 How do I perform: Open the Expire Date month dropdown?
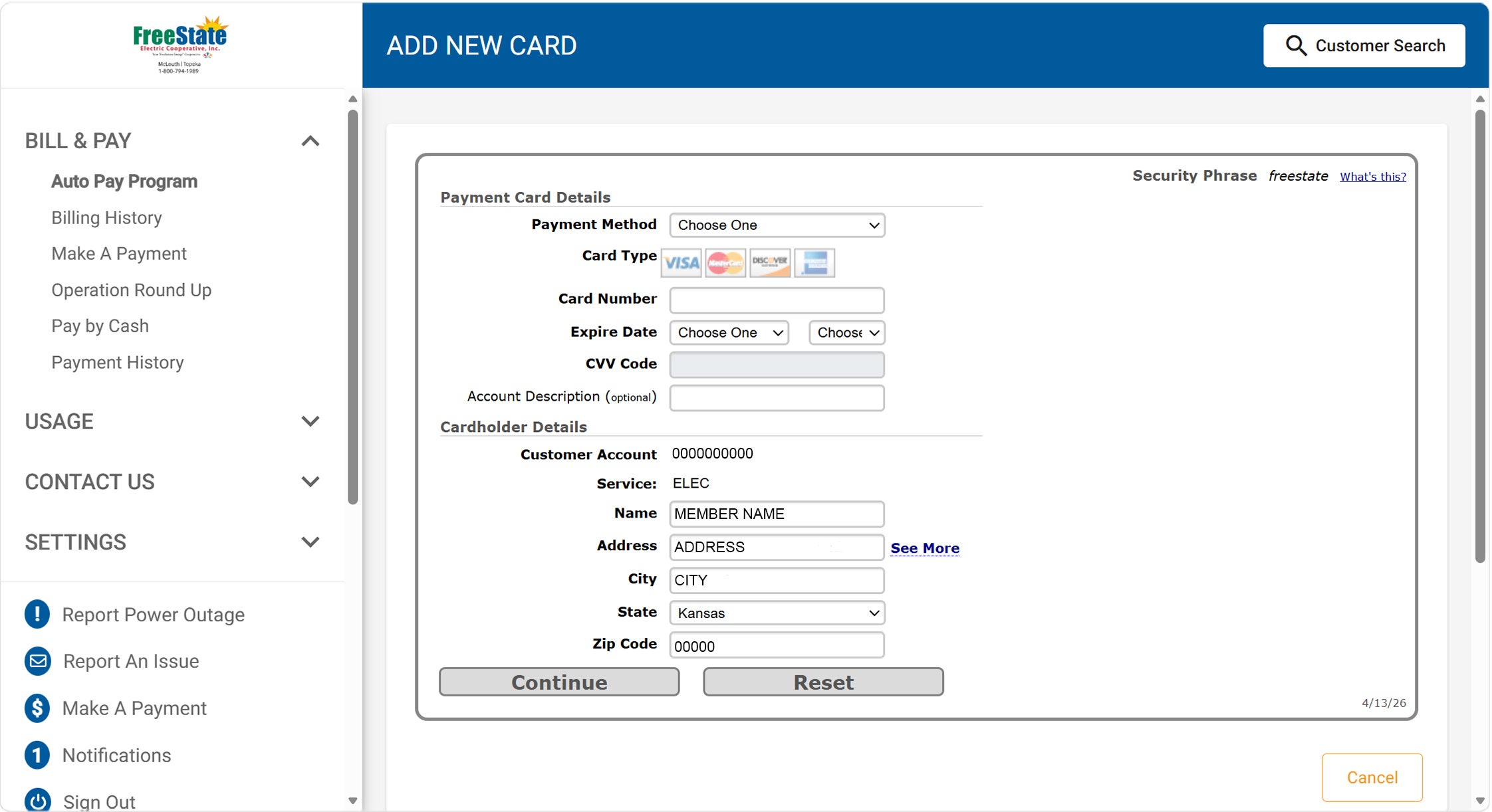[x=729, y=332]
